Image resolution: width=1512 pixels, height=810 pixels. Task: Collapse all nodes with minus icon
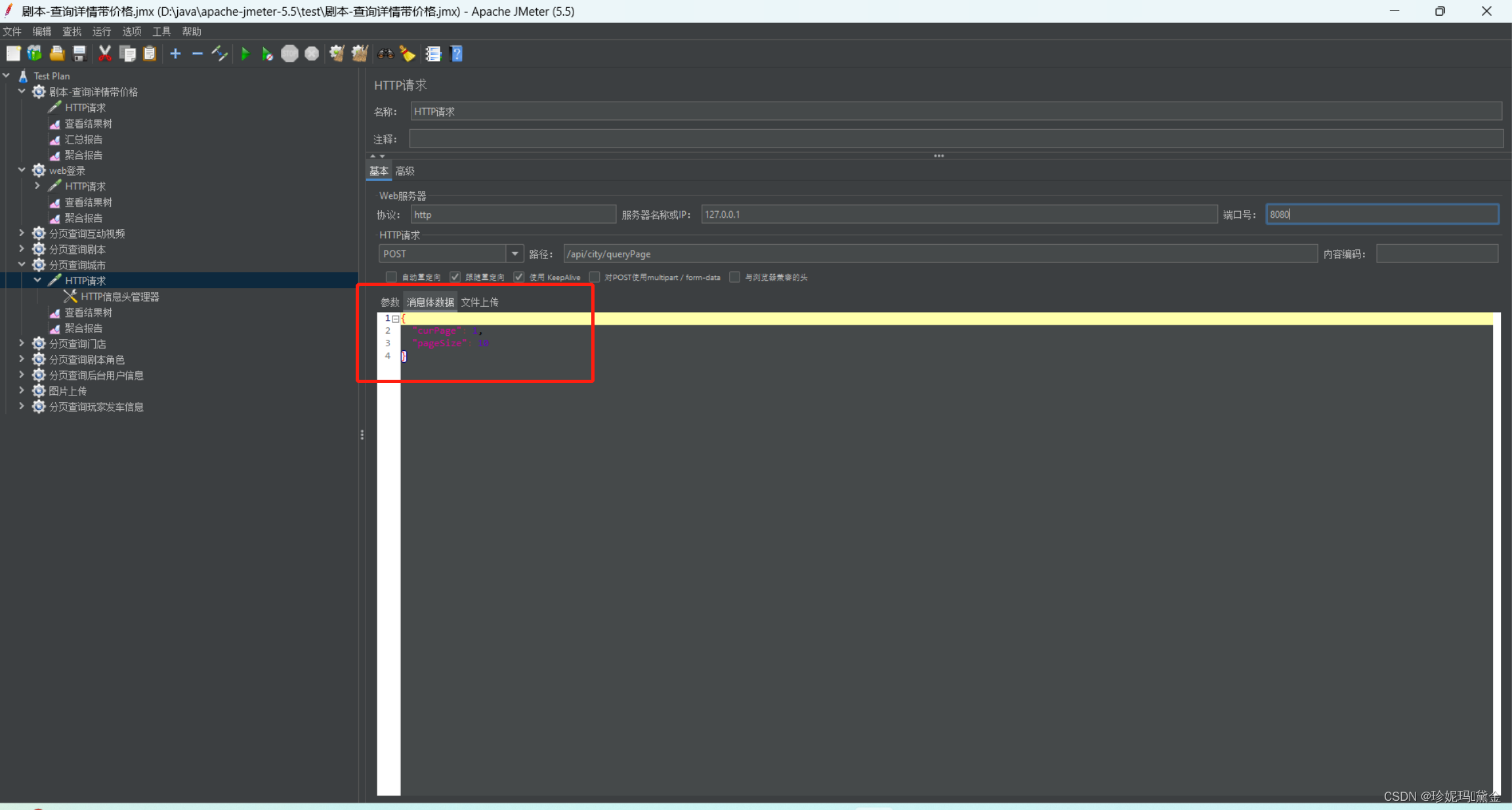click(197, 54)
